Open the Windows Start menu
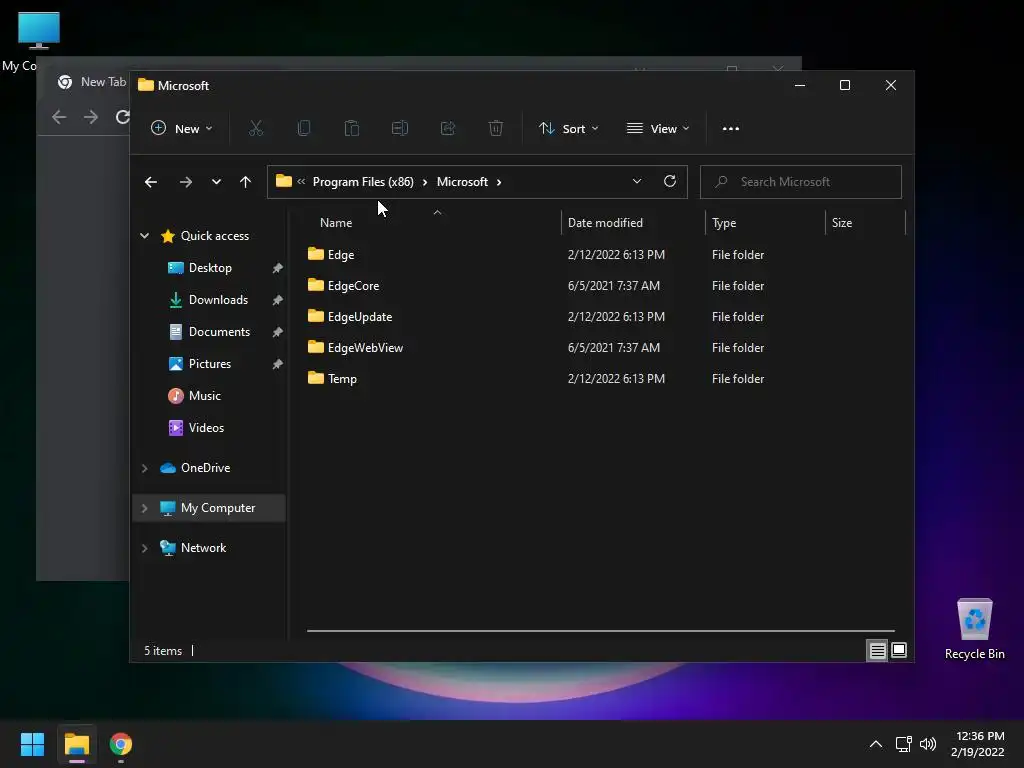This screenshot has height=768, width=1024. coord(33,744)
